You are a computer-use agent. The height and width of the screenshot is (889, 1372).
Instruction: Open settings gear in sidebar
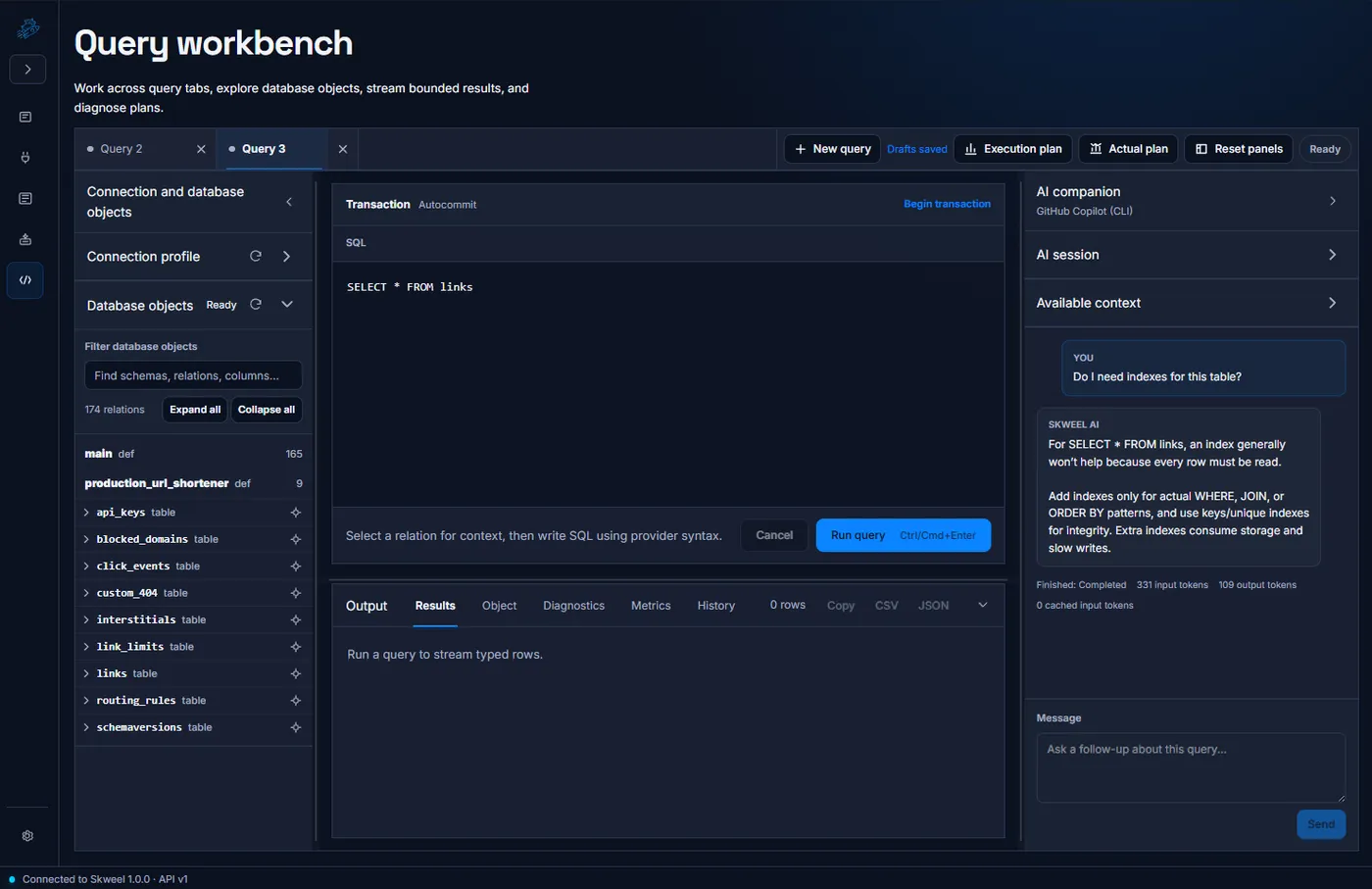[27, 836]
